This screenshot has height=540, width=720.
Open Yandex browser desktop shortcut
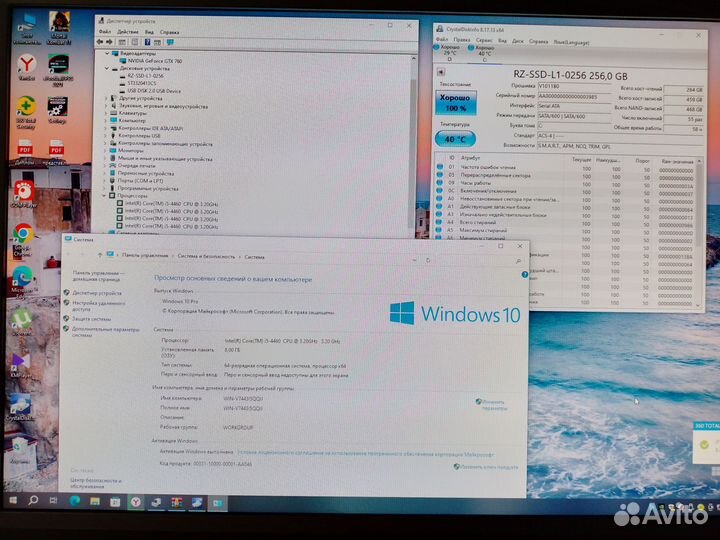[27, 67]
